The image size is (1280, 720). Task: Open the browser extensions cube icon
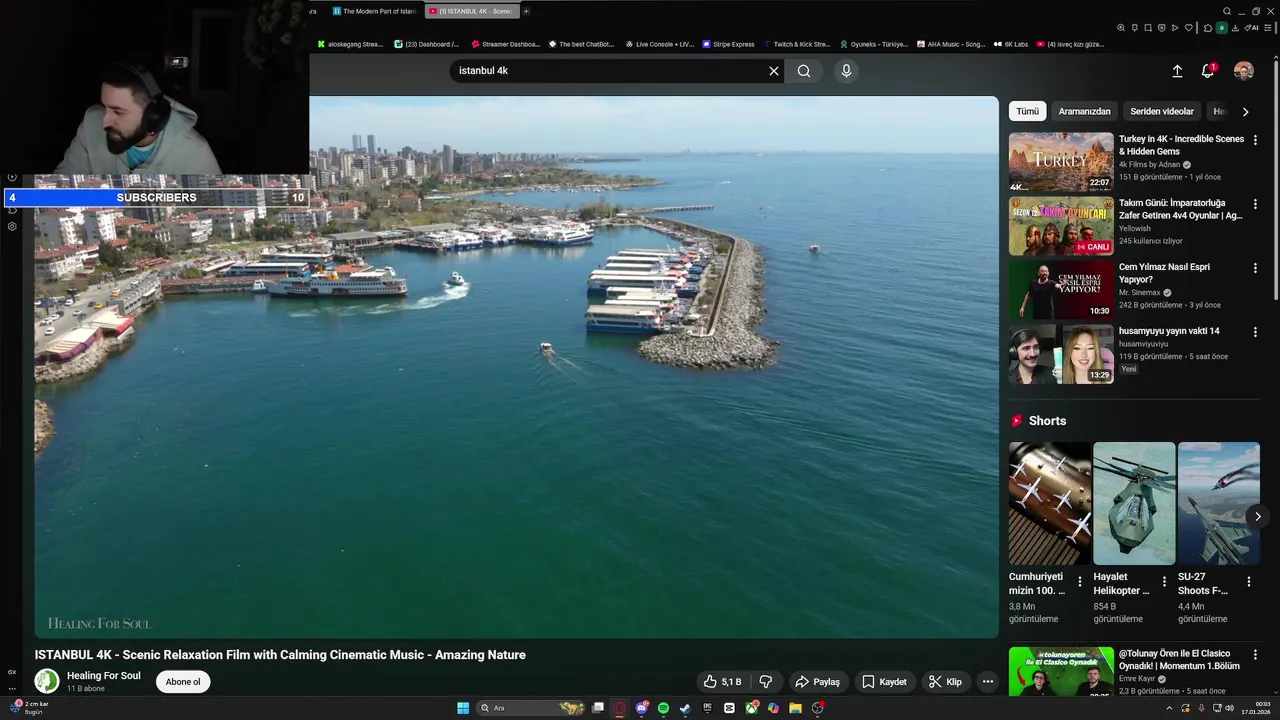pyautogui.click(x=1207, y=28)
